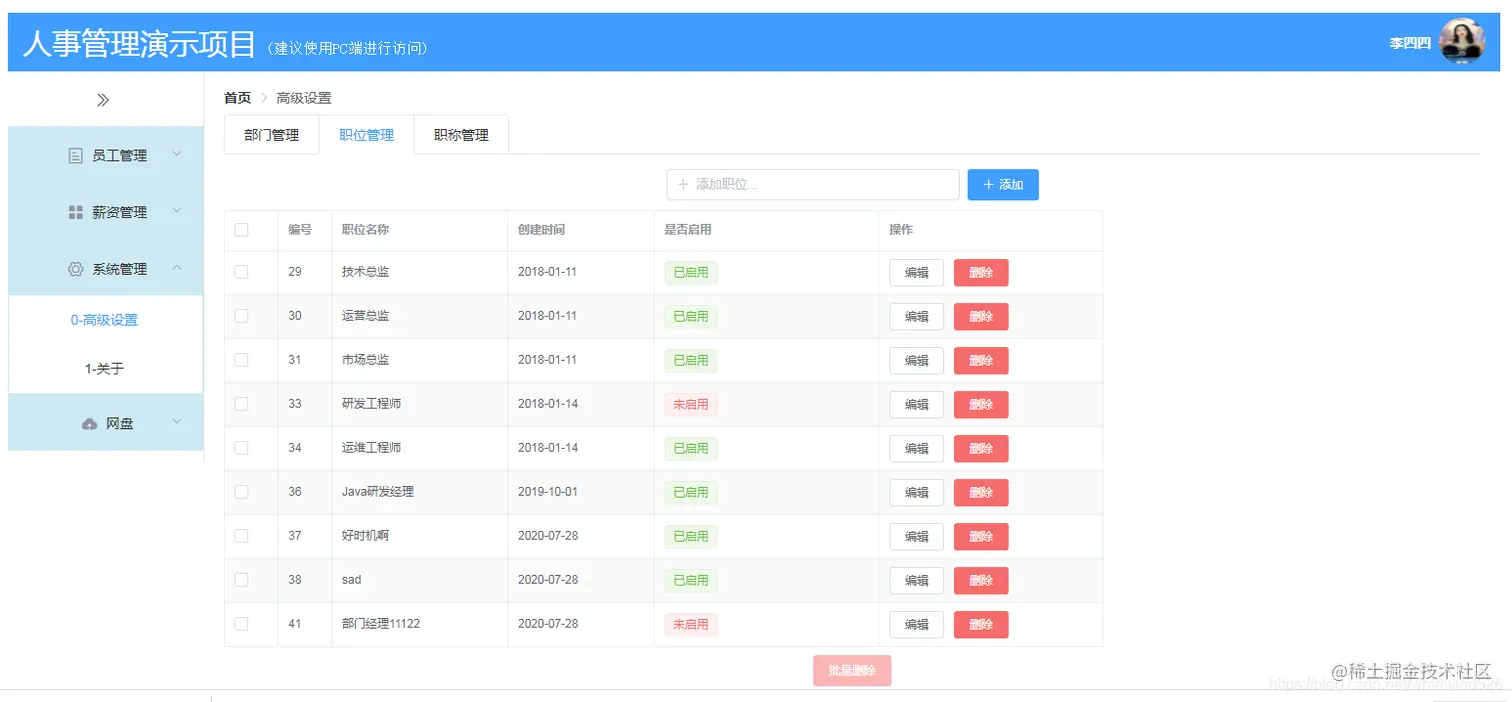
Task: Expand the 薪资管理 menu chevron
Action: (x=177, y=211)
